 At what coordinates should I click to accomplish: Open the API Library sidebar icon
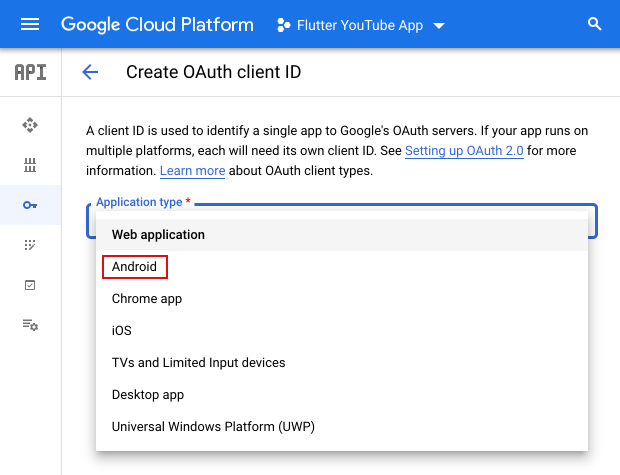point(30,165)
